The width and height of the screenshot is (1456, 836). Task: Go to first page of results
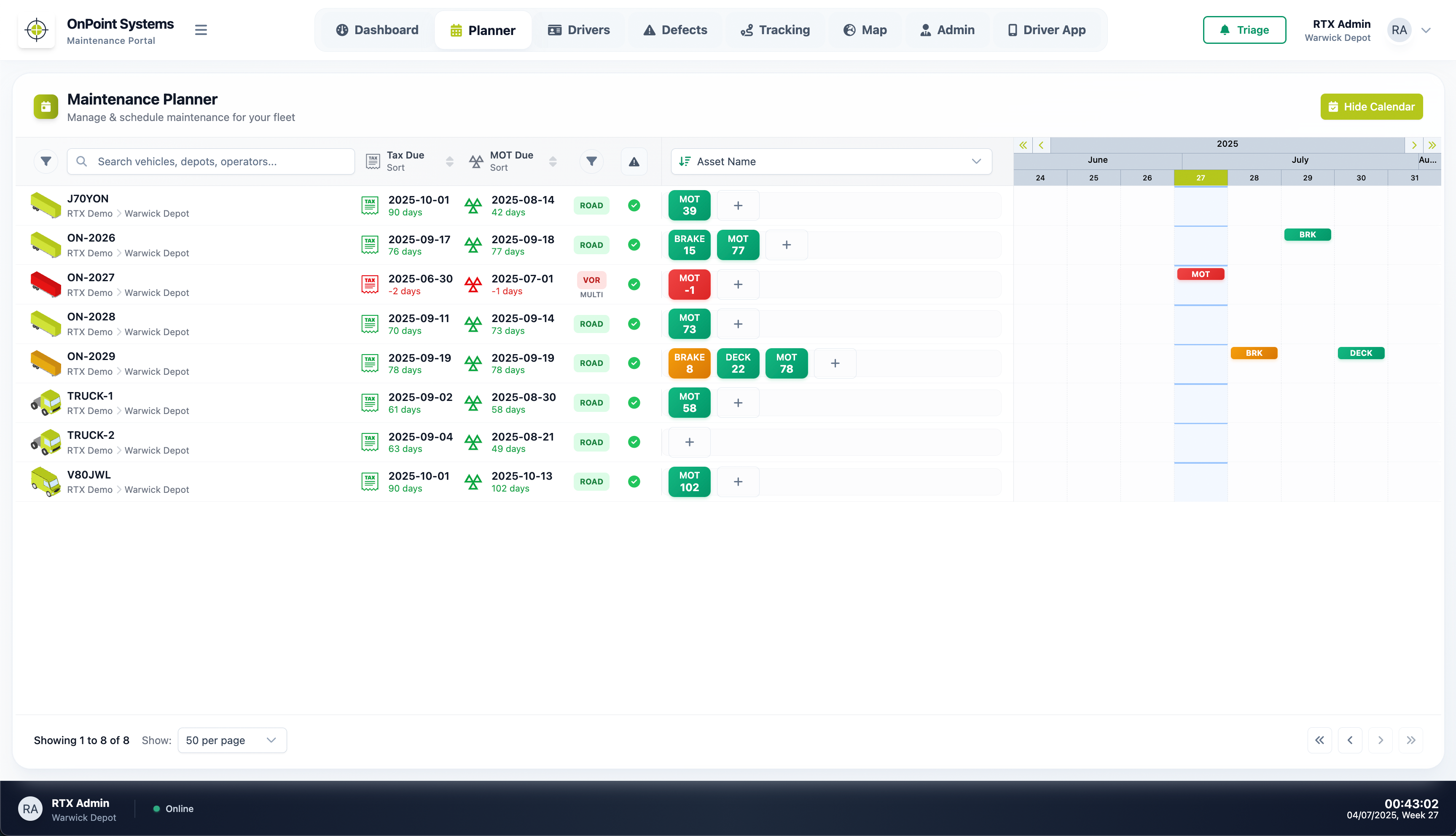tap(1319, 740)
